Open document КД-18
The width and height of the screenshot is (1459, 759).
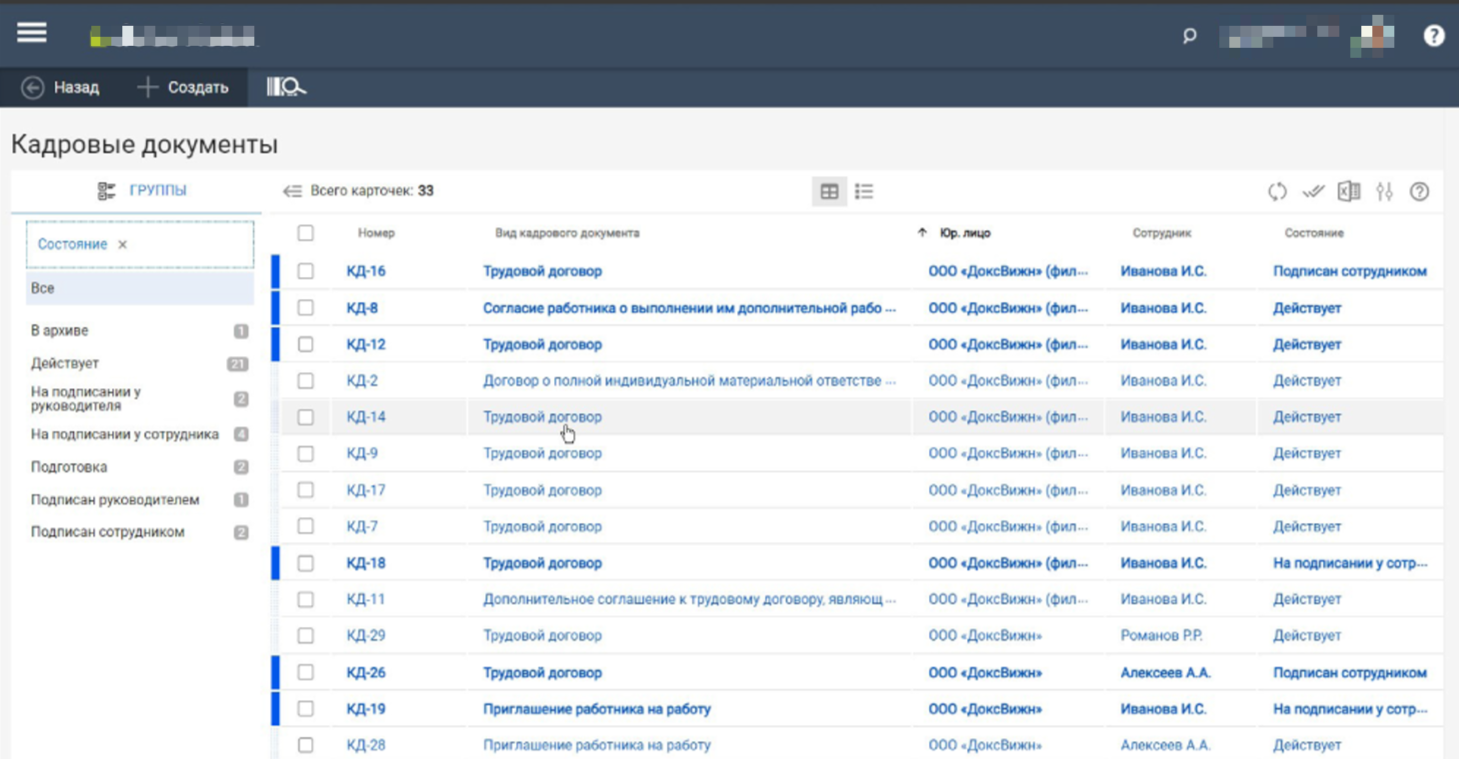(x=366, y=563)
